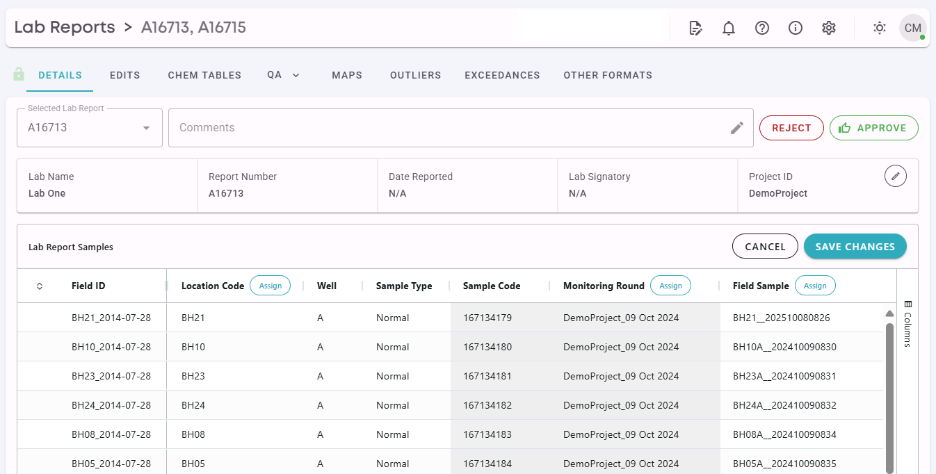The image size is (936, 474).
Task: Approve the lab report
Action: (x=873, y=128)
